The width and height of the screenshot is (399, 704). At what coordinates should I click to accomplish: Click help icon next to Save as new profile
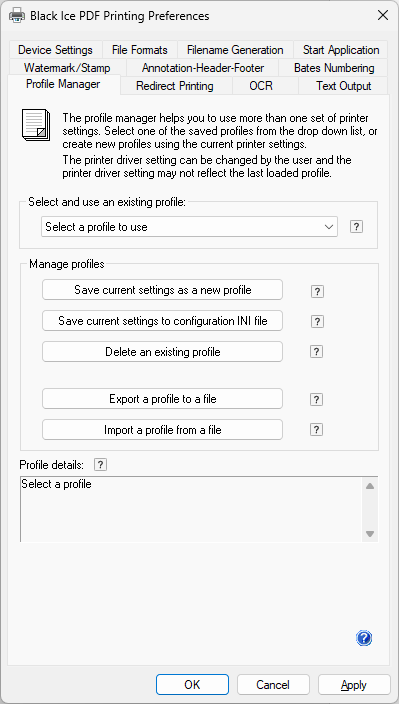317,291
